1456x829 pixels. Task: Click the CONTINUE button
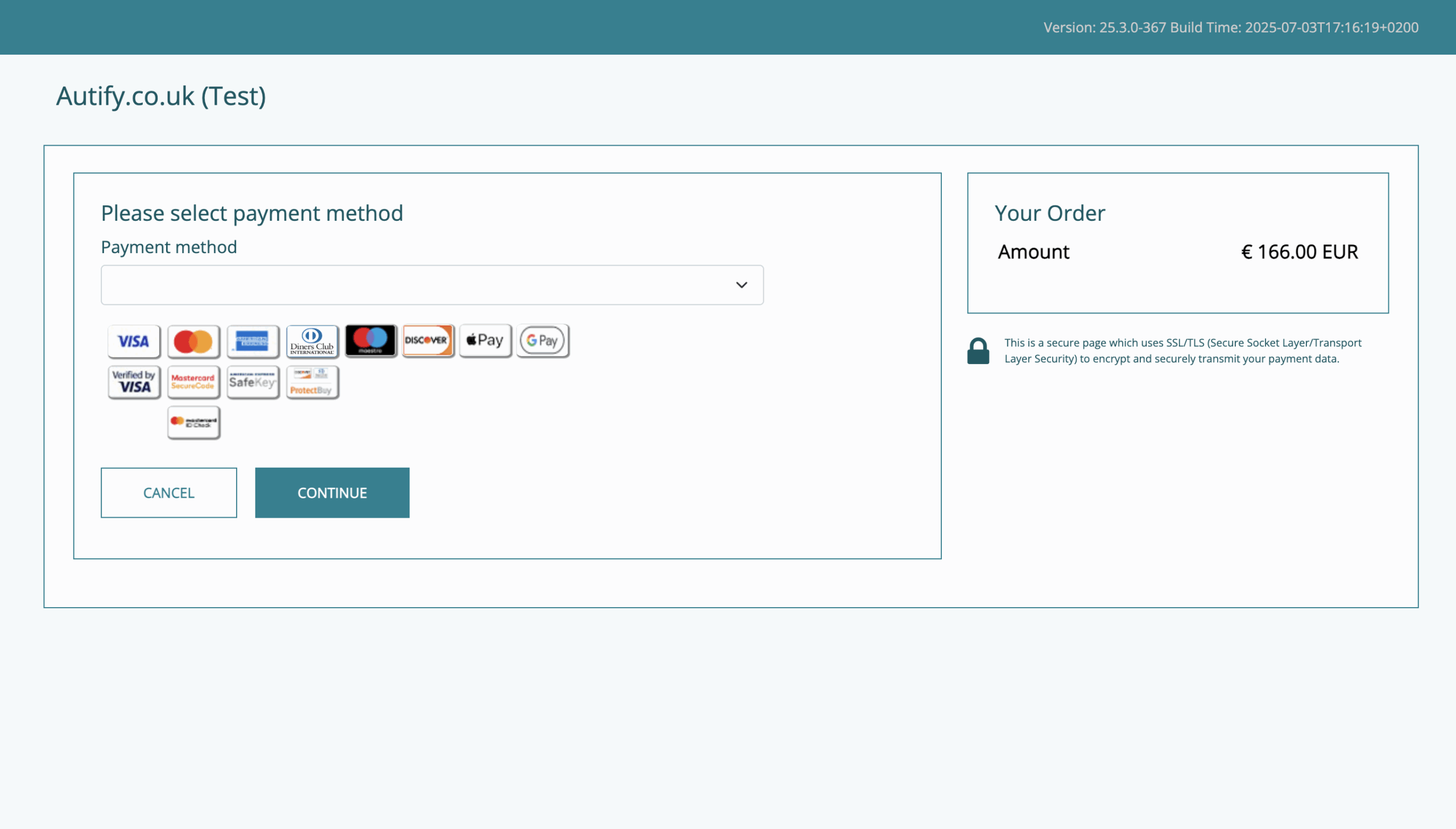point(332,493)
